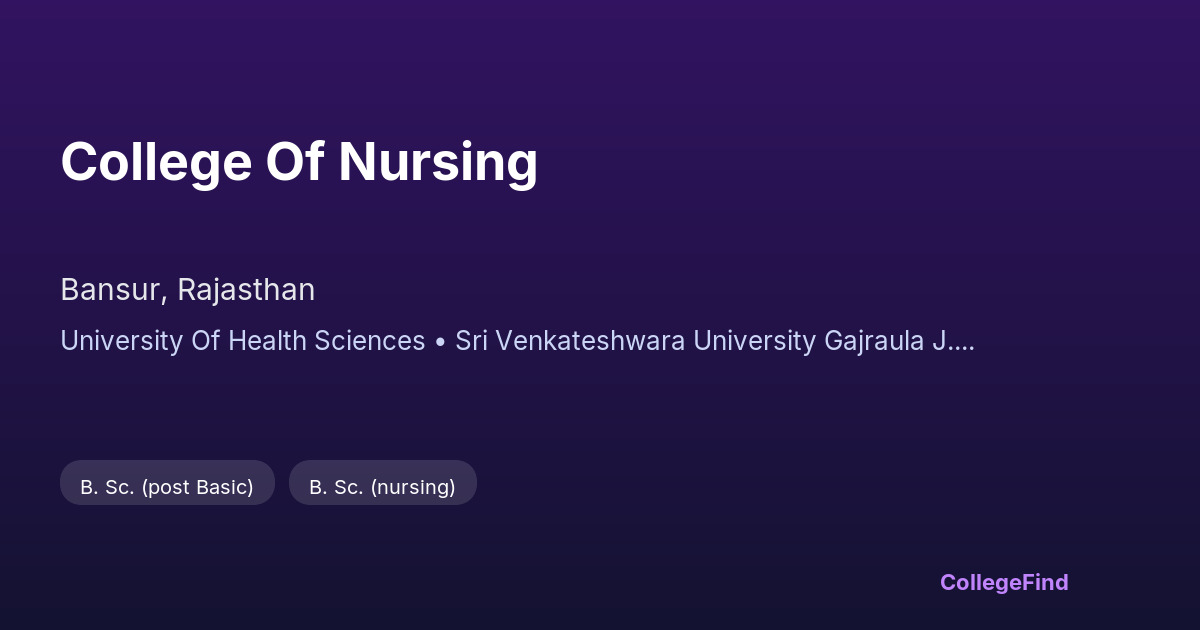Click the bullet separator between universities
1200x630 pixels.
point(440,342)
